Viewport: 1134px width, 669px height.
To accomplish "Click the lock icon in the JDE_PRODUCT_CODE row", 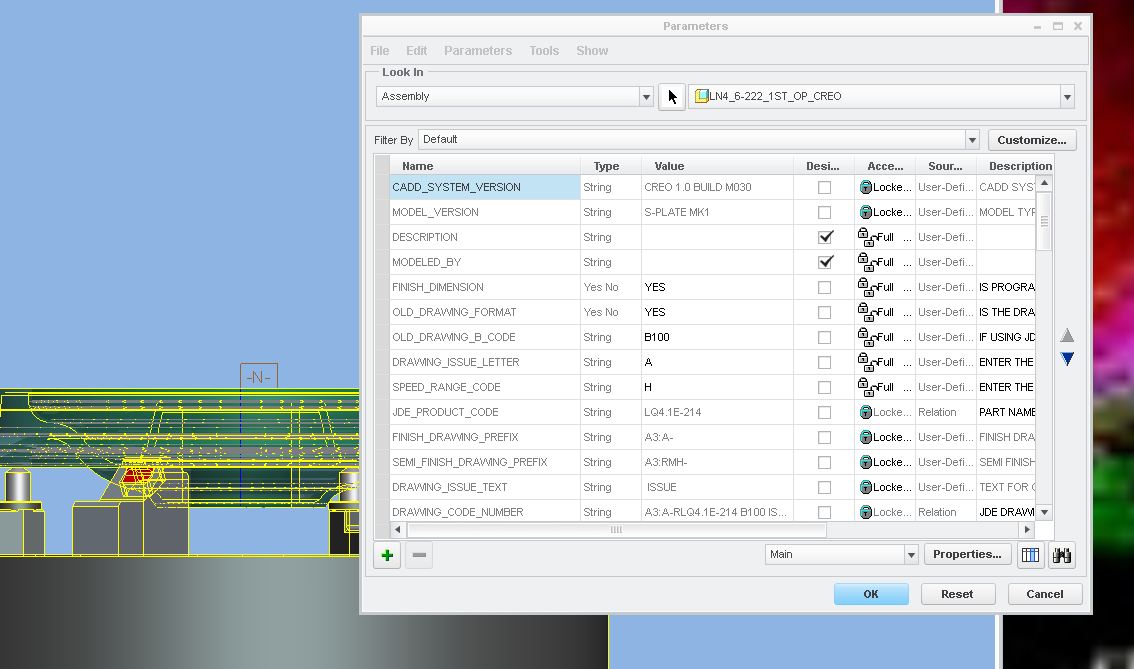I will click(866, 412).
